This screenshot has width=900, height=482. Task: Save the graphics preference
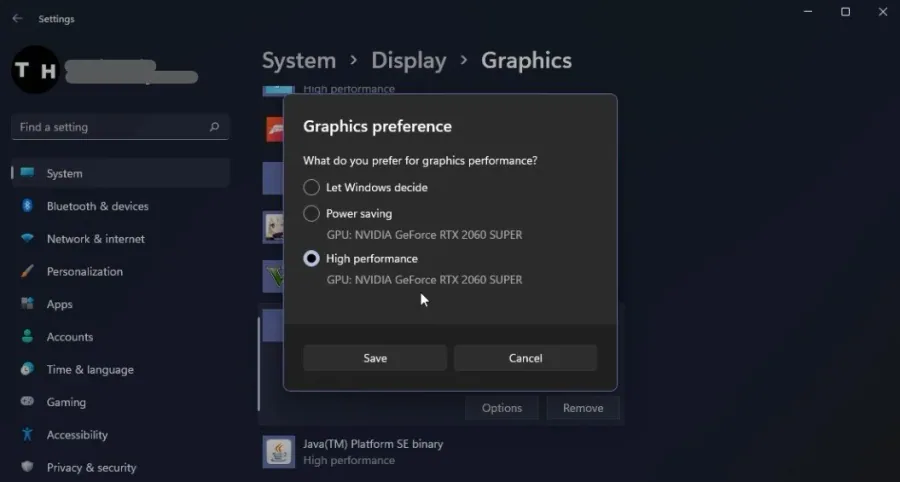pyautogui.click(x=375, y=358)
